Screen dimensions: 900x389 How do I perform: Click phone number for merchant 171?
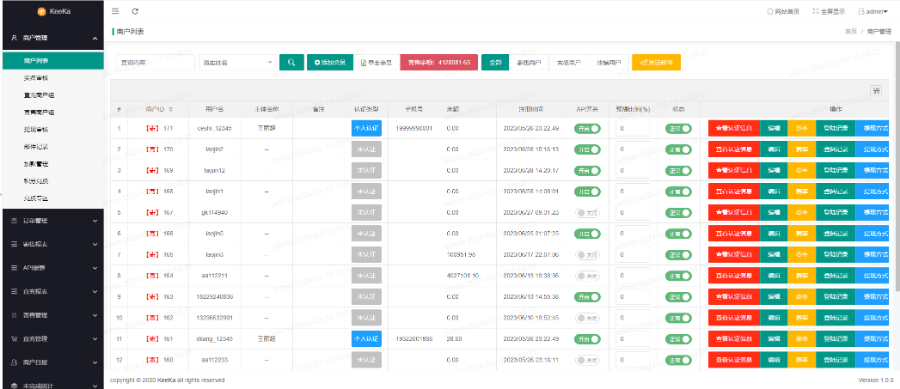(x=414, y=129)
